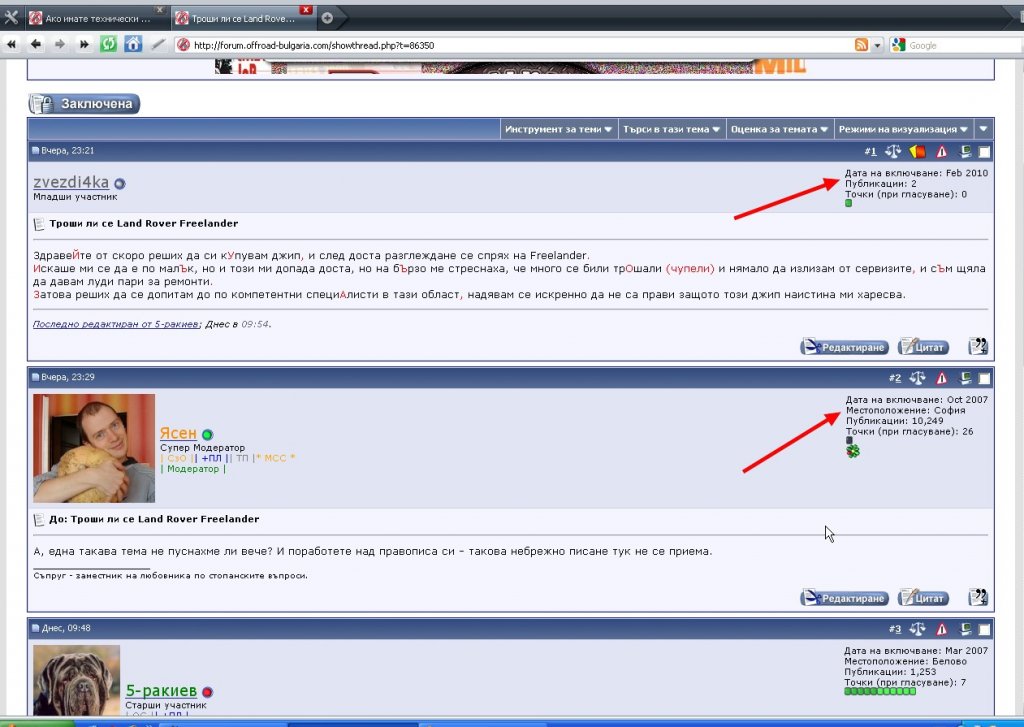Click the computer IP icon on post #2
This screenshot has width=1024, height=727.
coord(965,378)
